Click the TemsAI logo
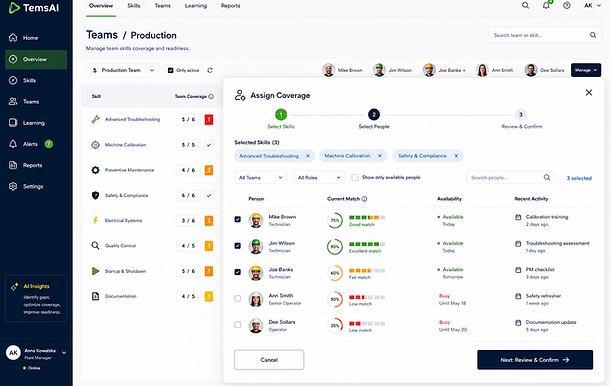The image size is (611, 386). point(34,7)
